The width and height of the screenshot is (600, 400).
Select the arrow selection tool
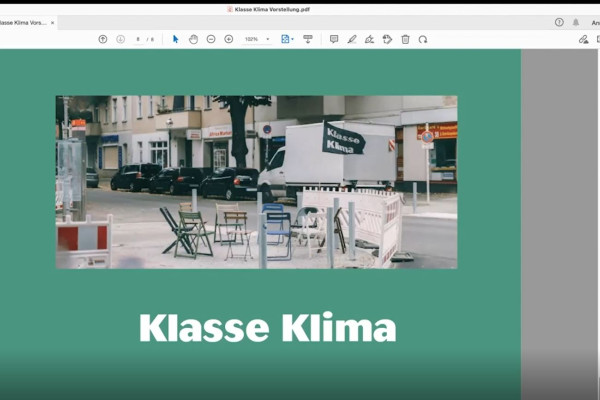(x=175, y=39)
